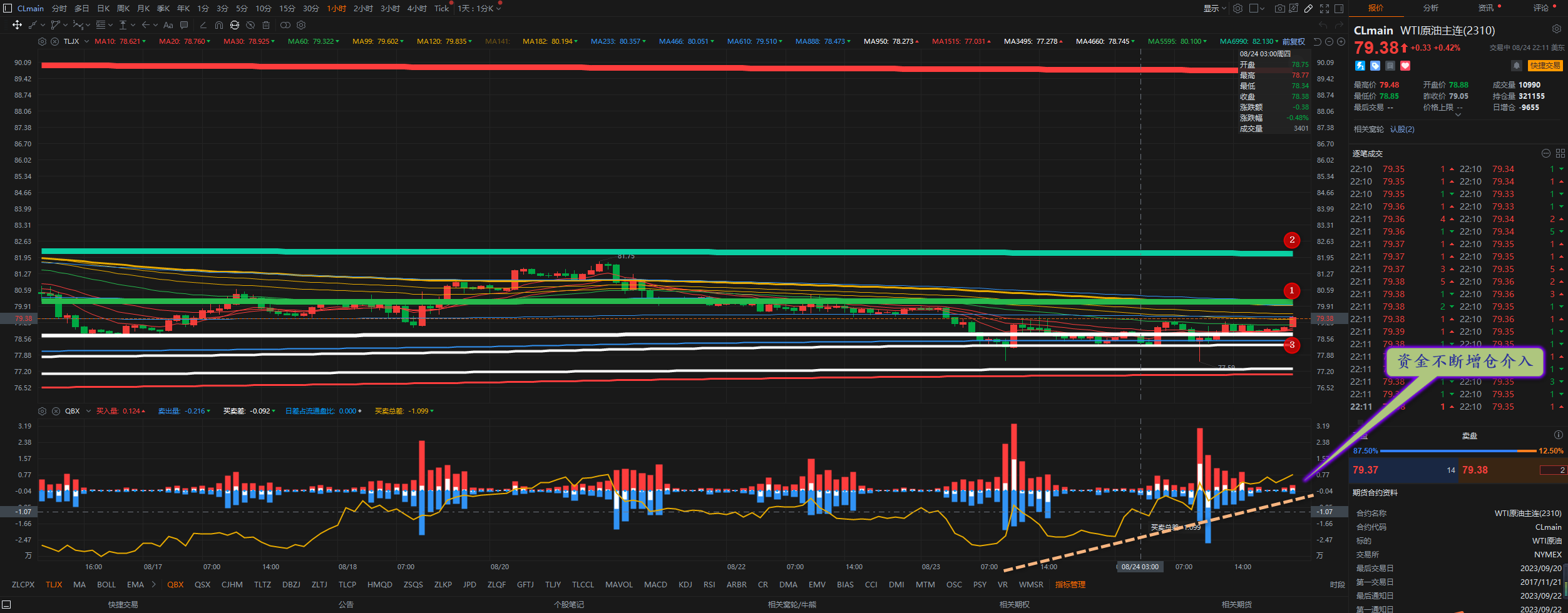Viewport: 1568px width, 613px height.
Task: Select the crosshair move cursor tool
Action: pos(17,25)
